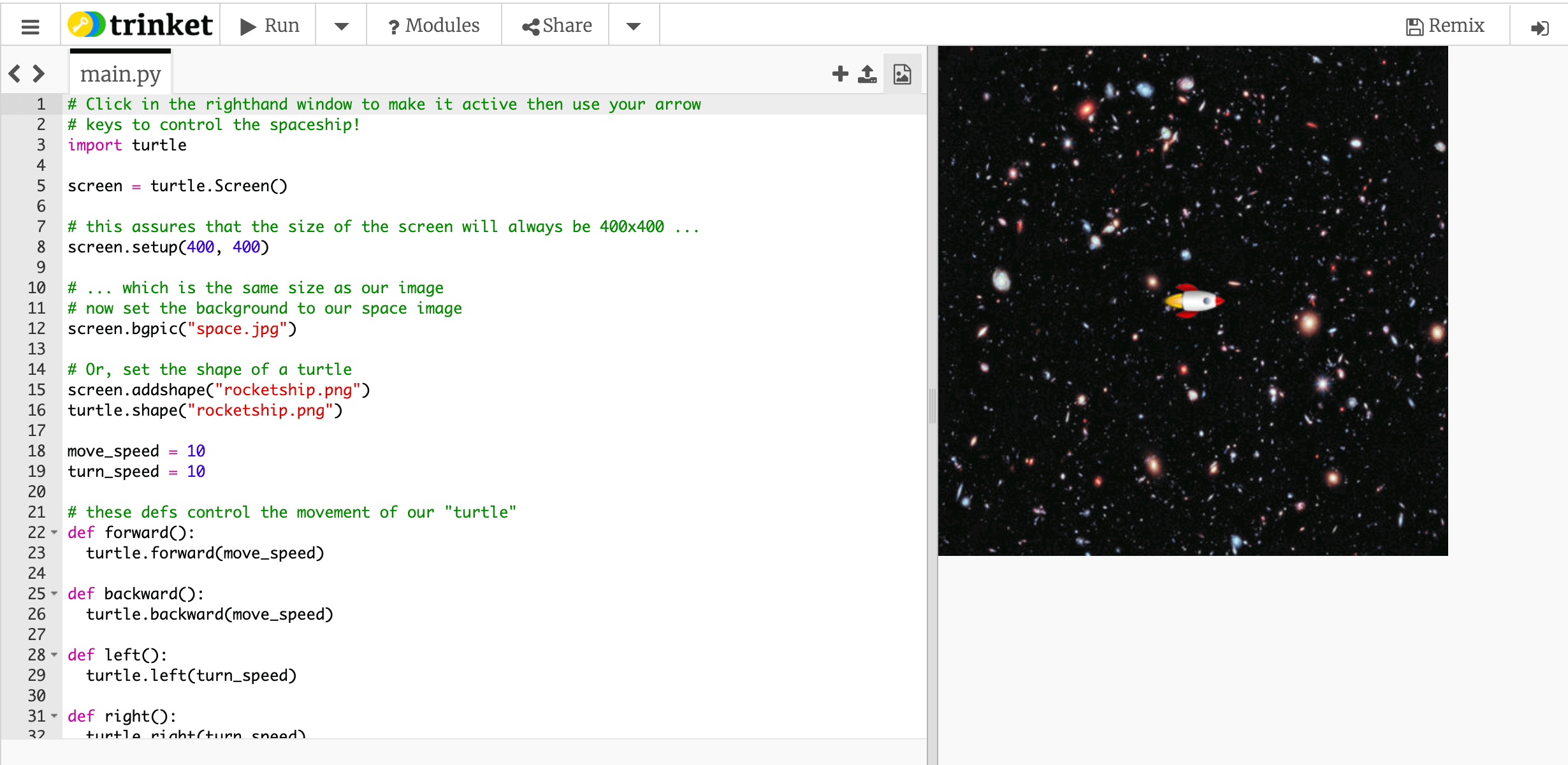Click on turtle.backward(move_speed) line

(x=209, y=614)
